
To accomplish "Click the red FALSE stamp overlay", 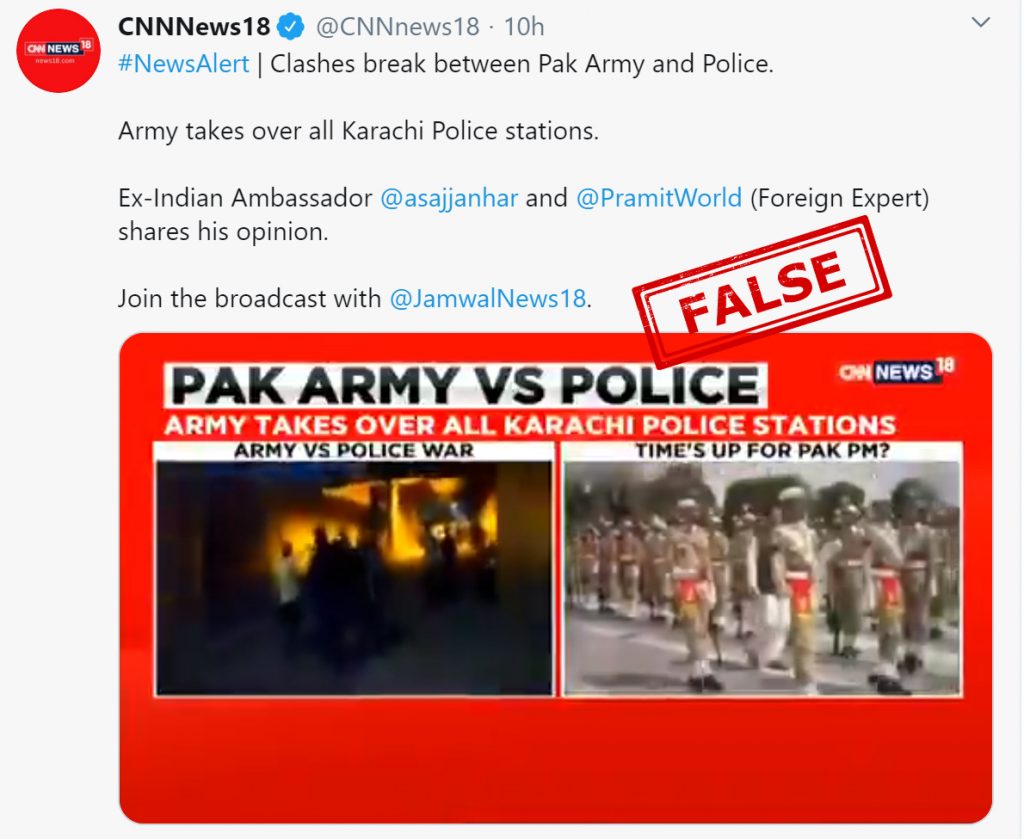I will (762, 291).
